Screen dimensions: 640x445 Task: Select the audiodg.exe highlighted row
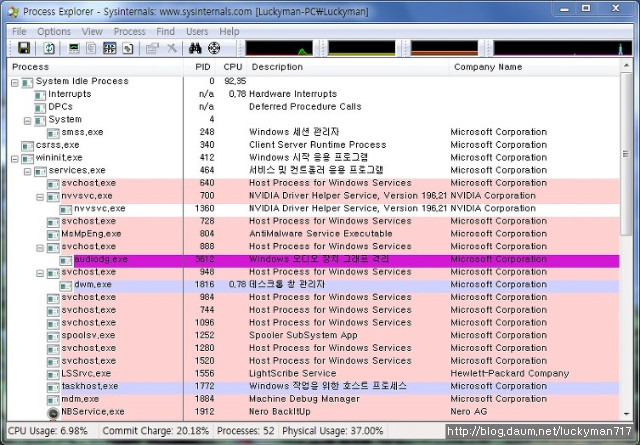click(x=347, y=260)
